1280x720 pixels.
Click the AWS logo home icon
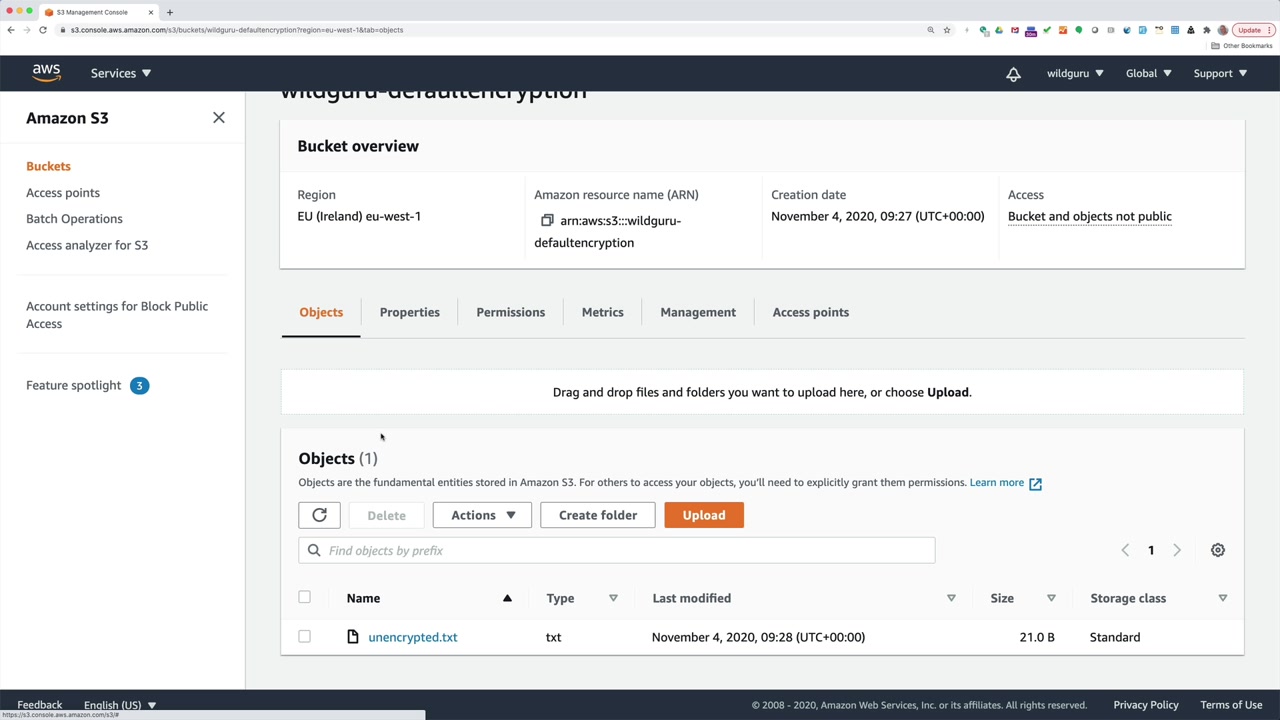click(46, 73)
